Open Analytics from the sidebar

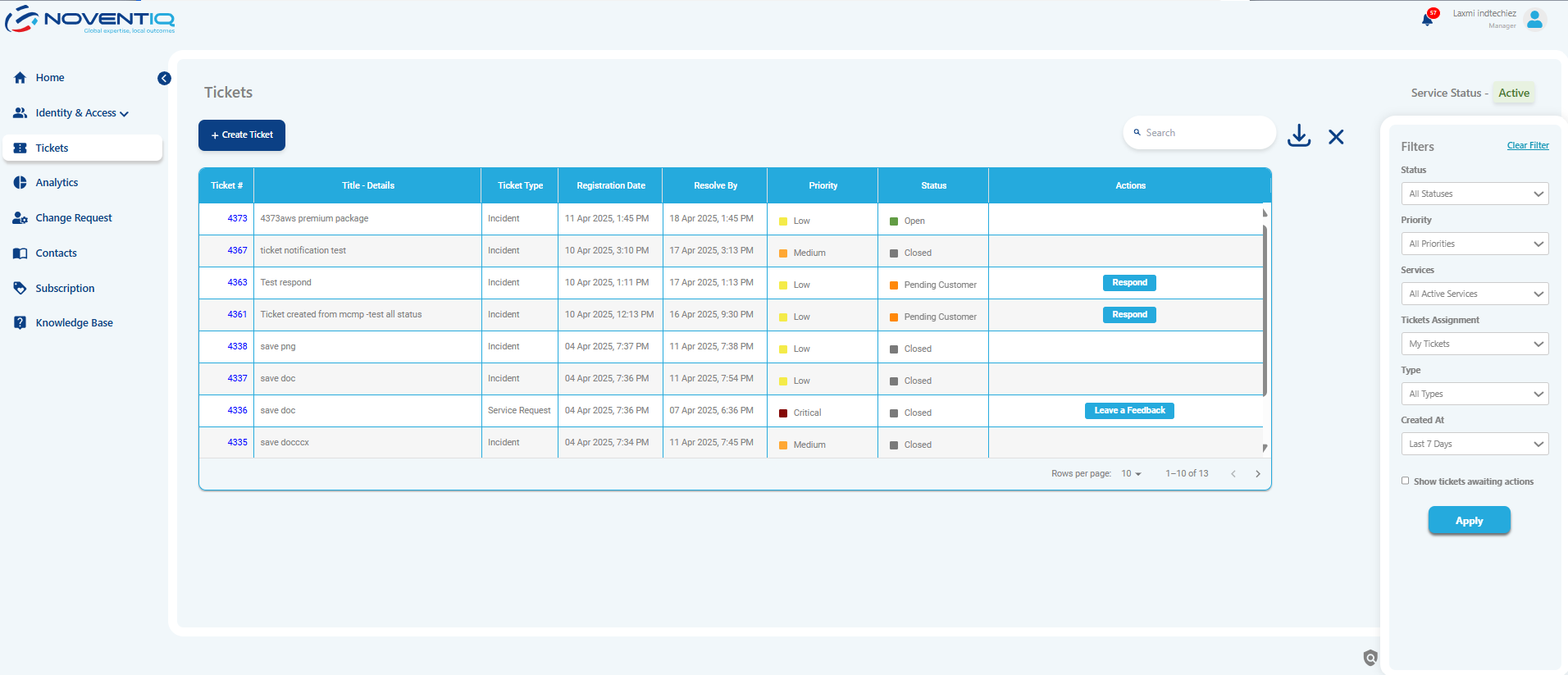[x=57, y=183]
